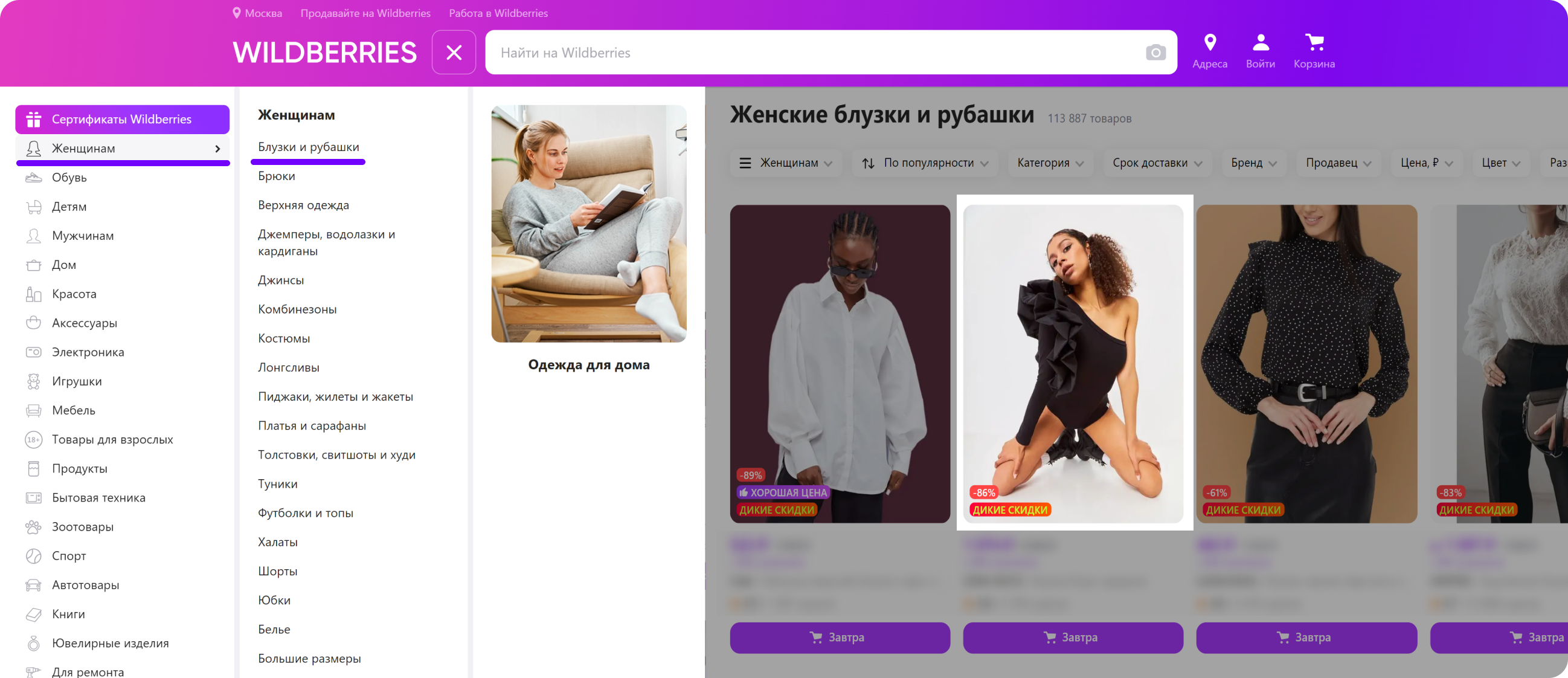Click the gift icon beside Сертификаты Wildberries
The height and width of the screenshot is (678, 1568).
coord(33,119)
